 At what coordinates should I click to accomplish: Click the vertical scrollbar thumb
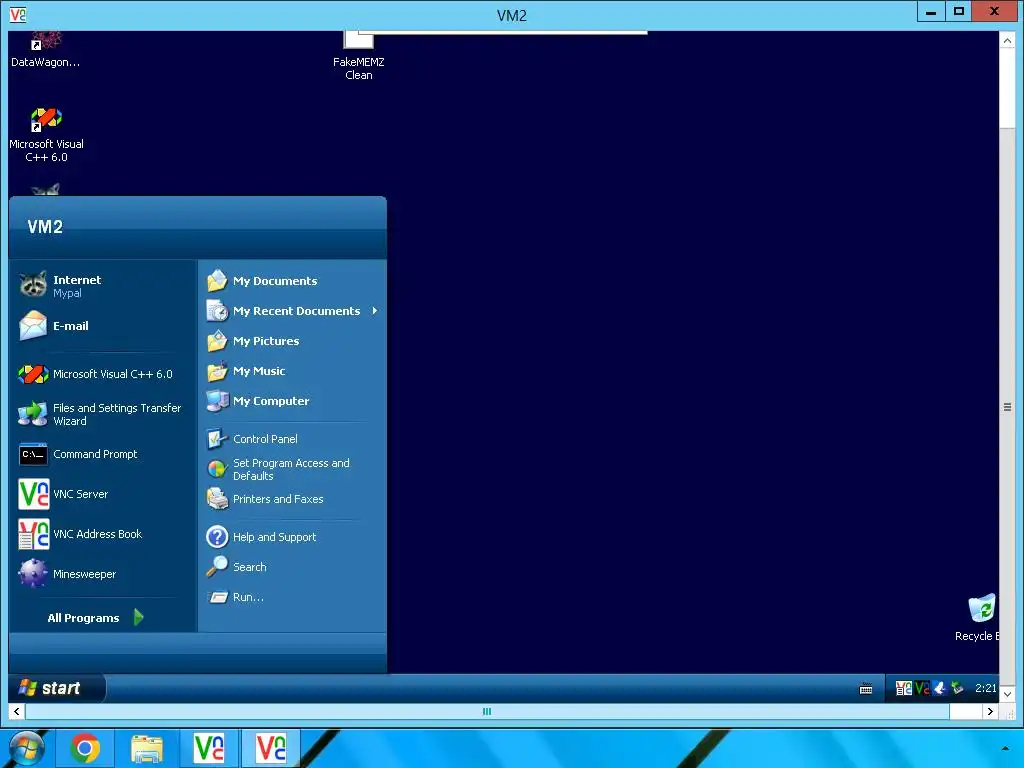1007,407
